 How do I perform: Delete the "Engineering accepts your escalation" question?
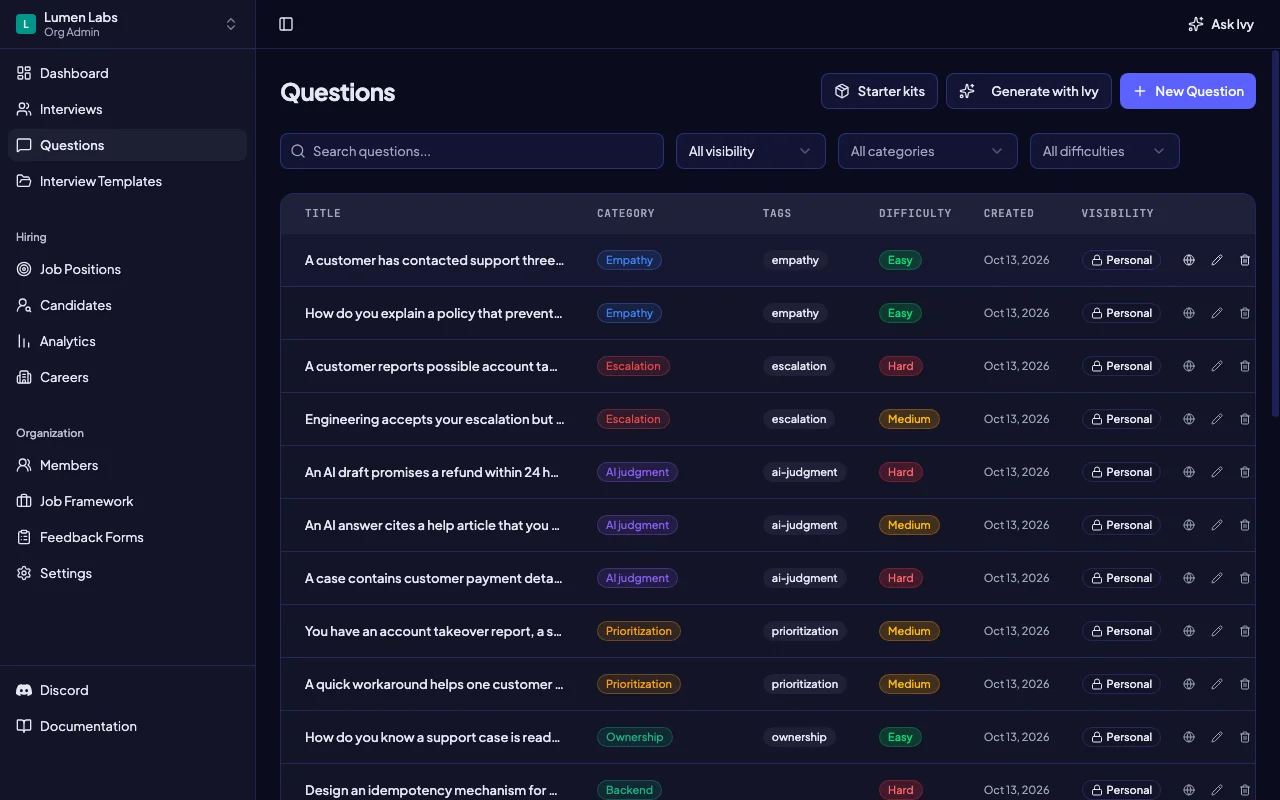1245,419
